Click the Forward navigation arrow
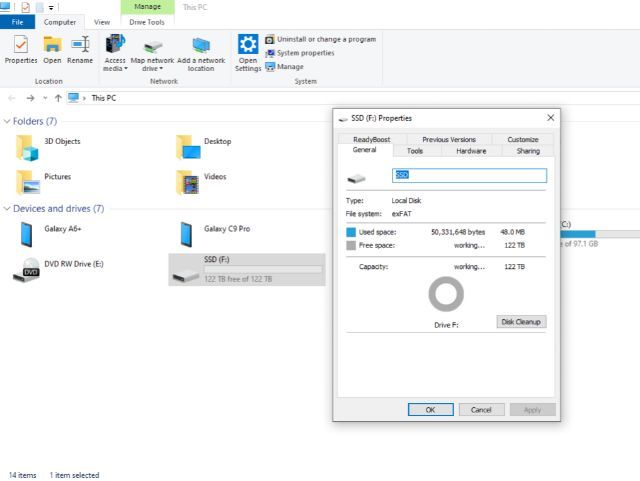Viewport: 640px width, 481px height. pyautogui.click(x=30, y=98)
